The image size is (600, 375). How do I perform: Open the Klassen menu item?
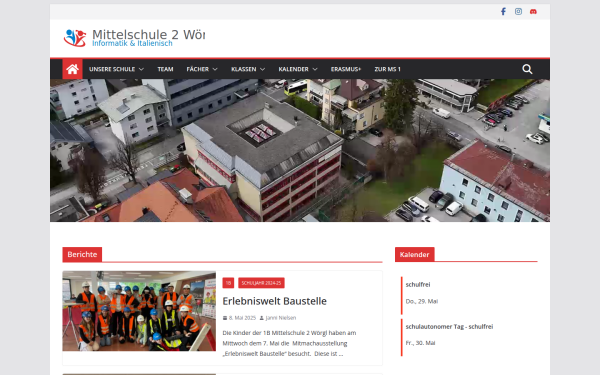tap(244, 69)
